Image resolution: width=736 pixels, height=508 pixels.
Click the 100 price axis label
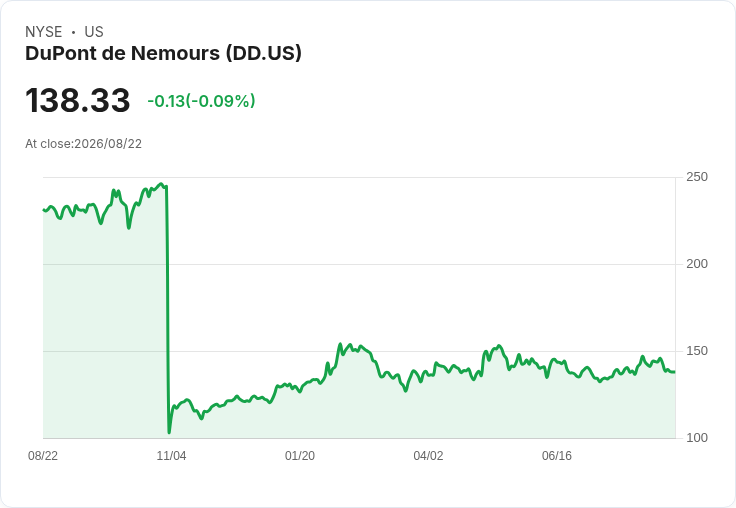point(697,438)
